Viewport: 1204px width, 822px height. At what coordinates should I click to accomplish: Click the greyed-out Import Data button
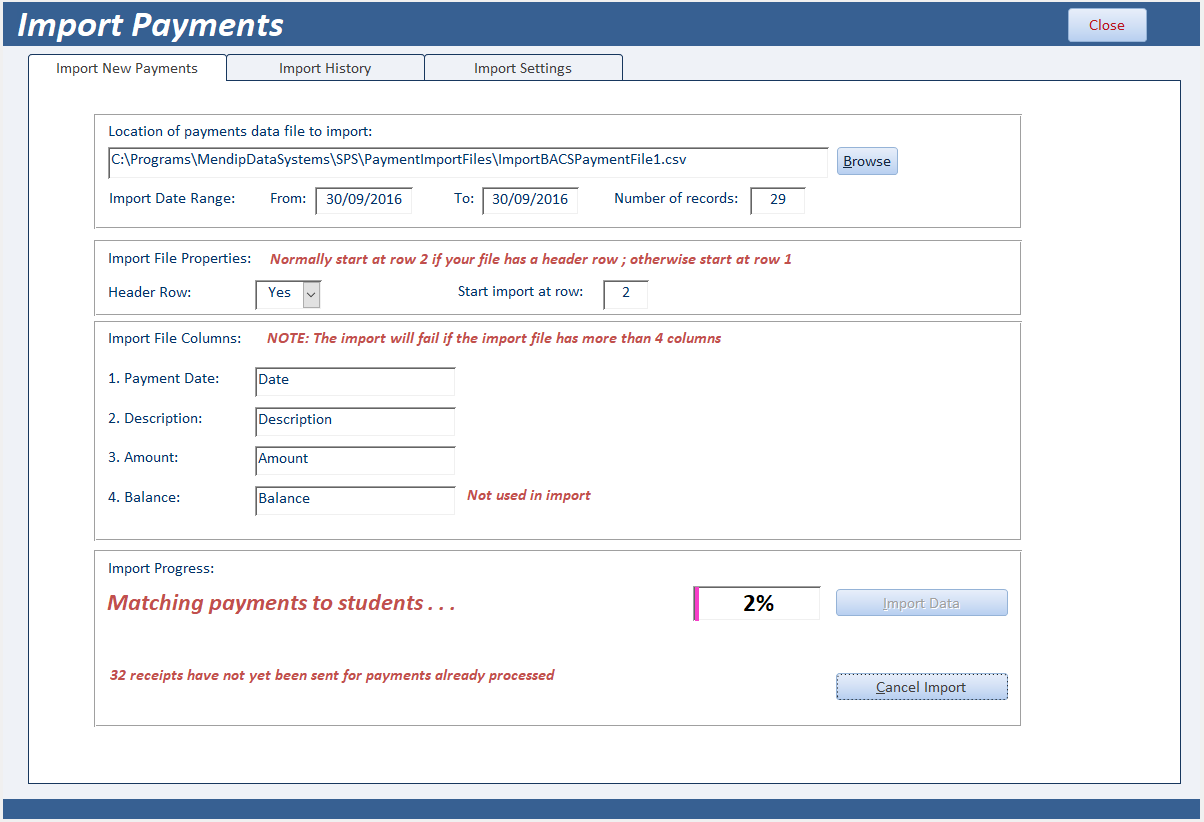[x=921, y=603]
